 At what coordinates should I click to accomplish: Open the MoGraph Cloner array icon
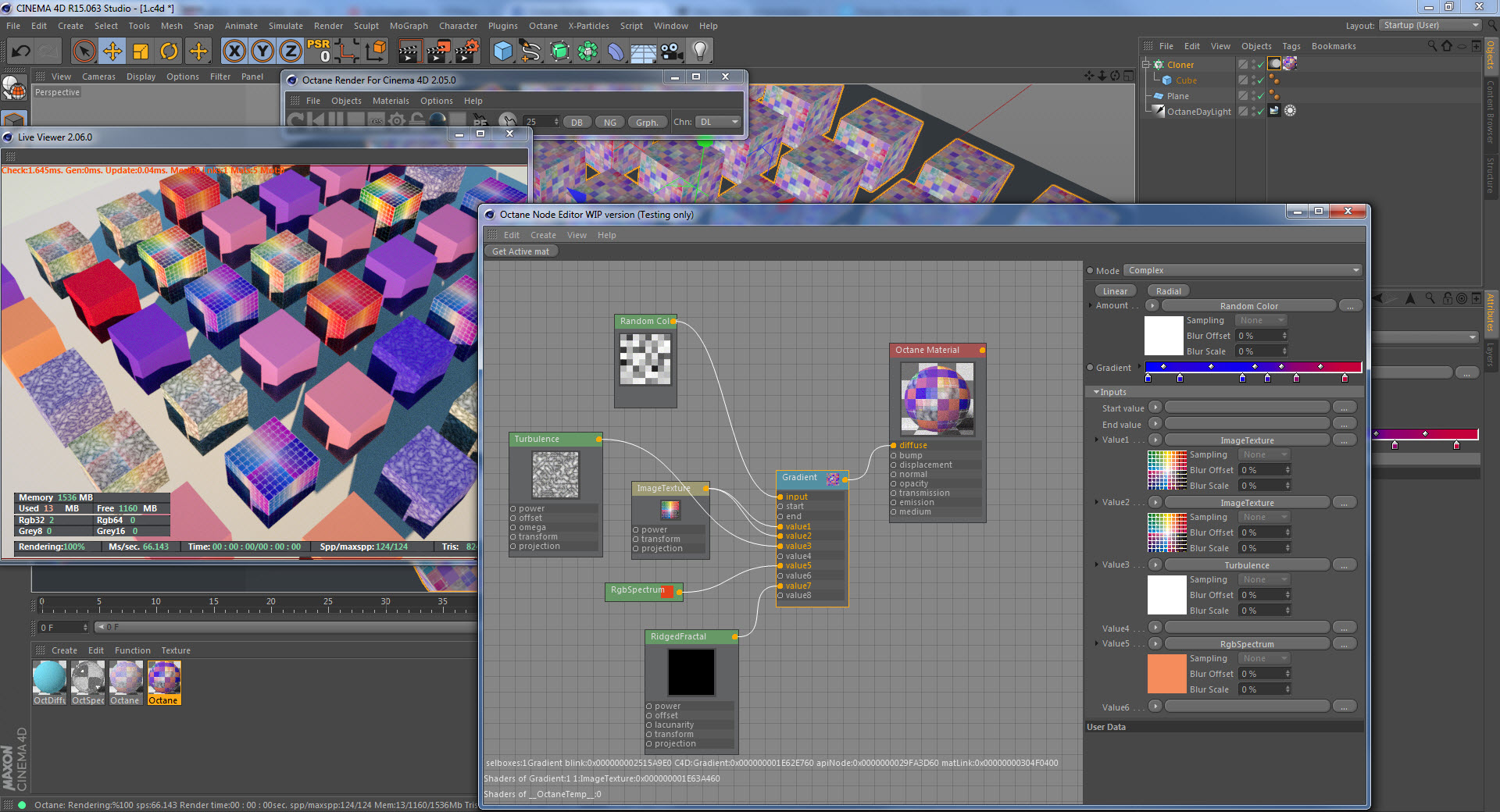tap(587, 52)
